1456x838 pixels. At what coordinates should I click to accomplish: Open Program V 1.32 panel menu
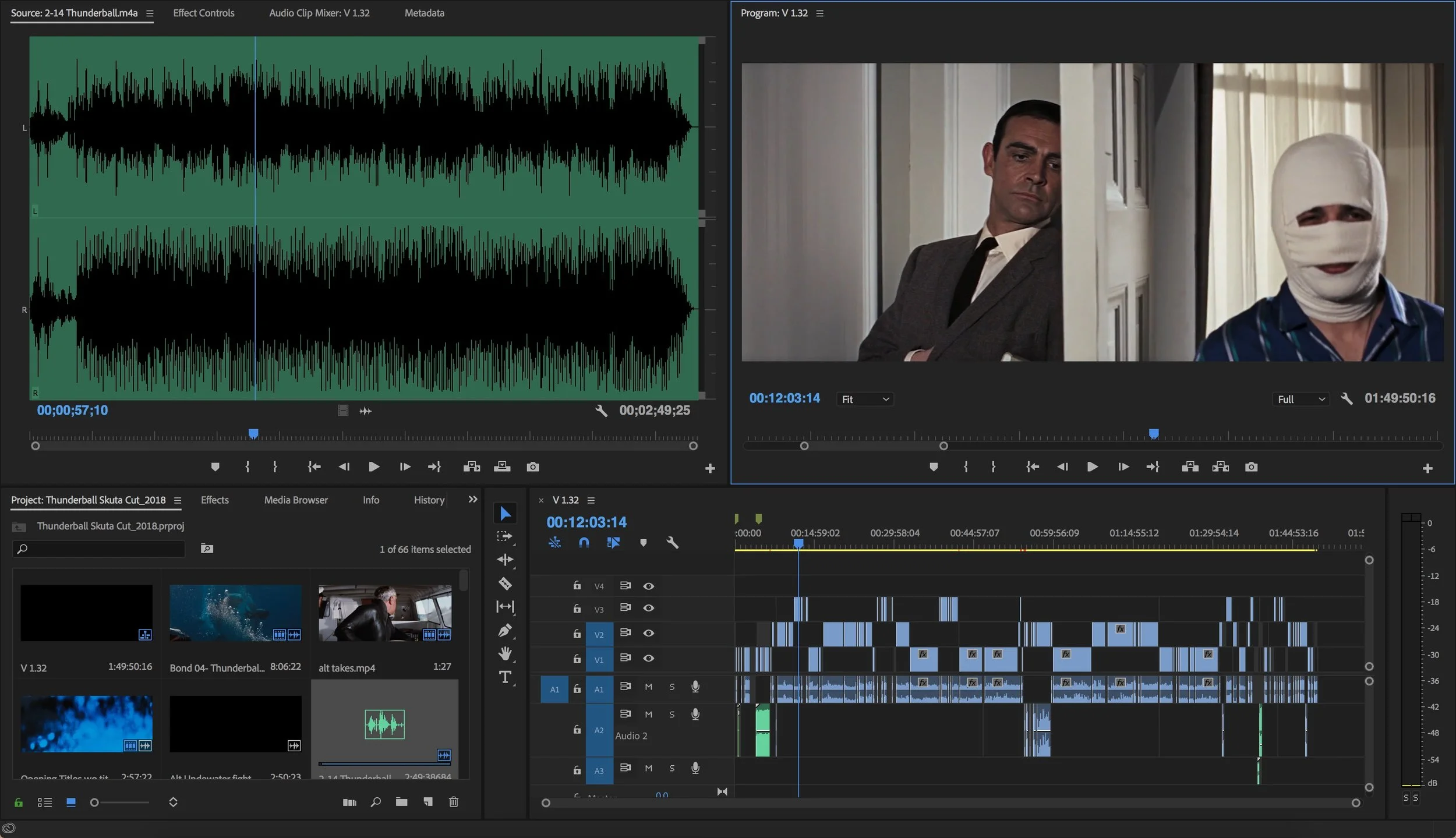click(x=819, y=13)
